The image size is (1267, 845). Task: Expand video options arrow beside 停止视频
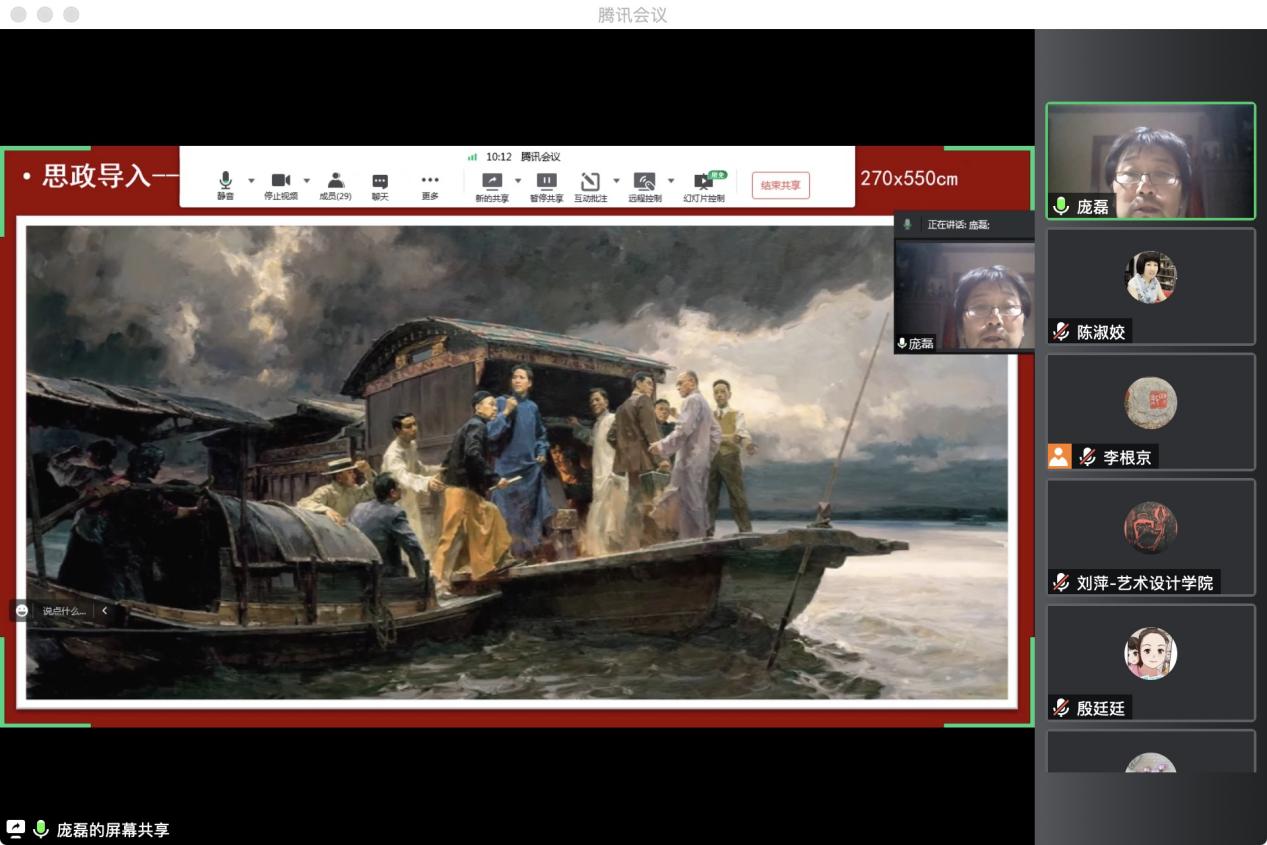[307, 181]
